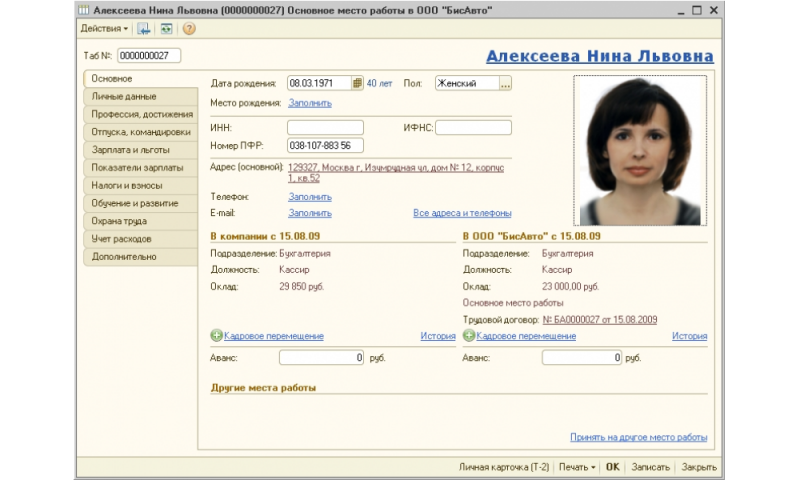Click Принять на другое место работы link
This screenshot has height=480, width=800.
point(638,437)
